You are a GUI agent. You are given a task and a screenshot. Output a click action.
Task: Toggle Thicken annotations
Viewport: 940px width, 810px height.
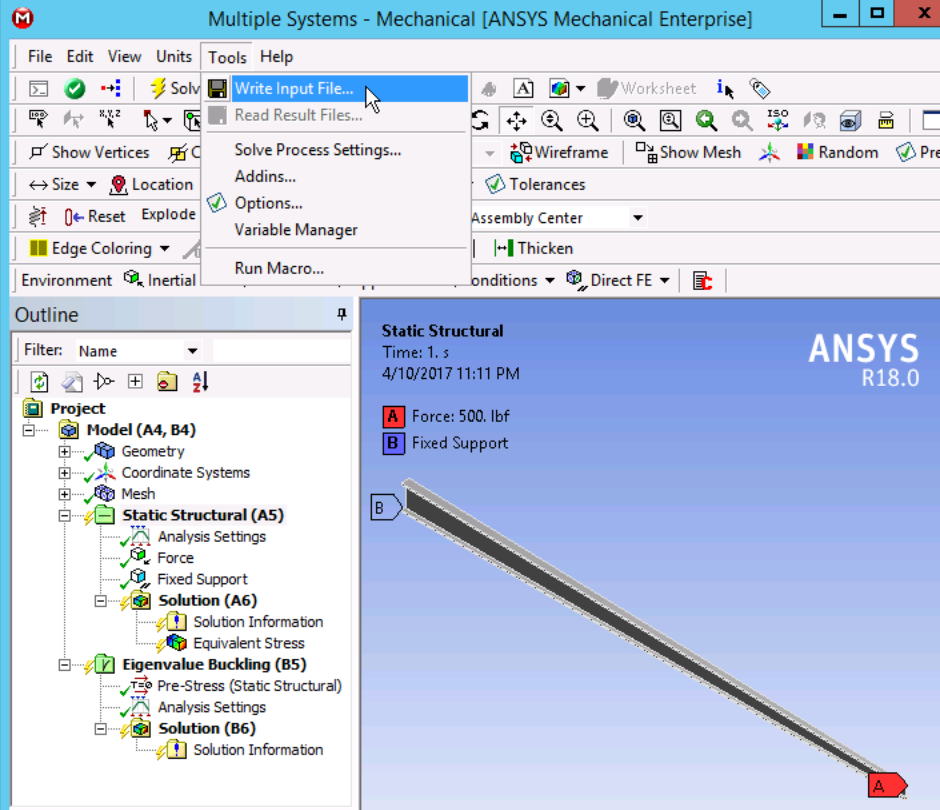pos(533,248)
